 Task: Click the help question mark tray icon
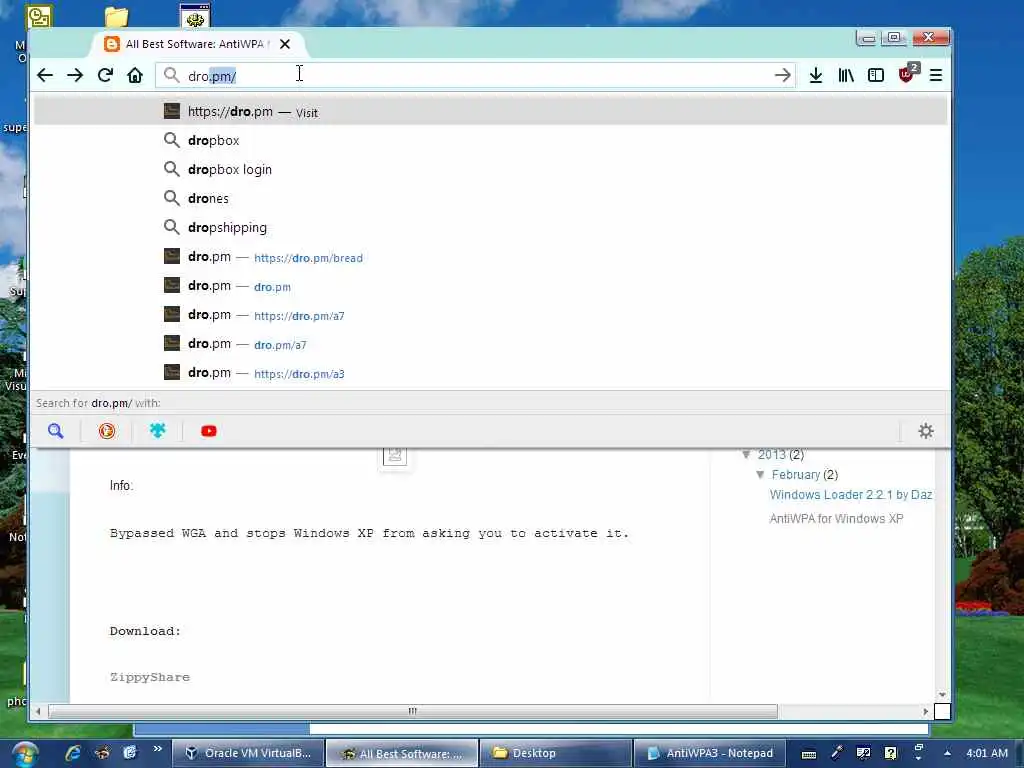(x=891, y=753)
